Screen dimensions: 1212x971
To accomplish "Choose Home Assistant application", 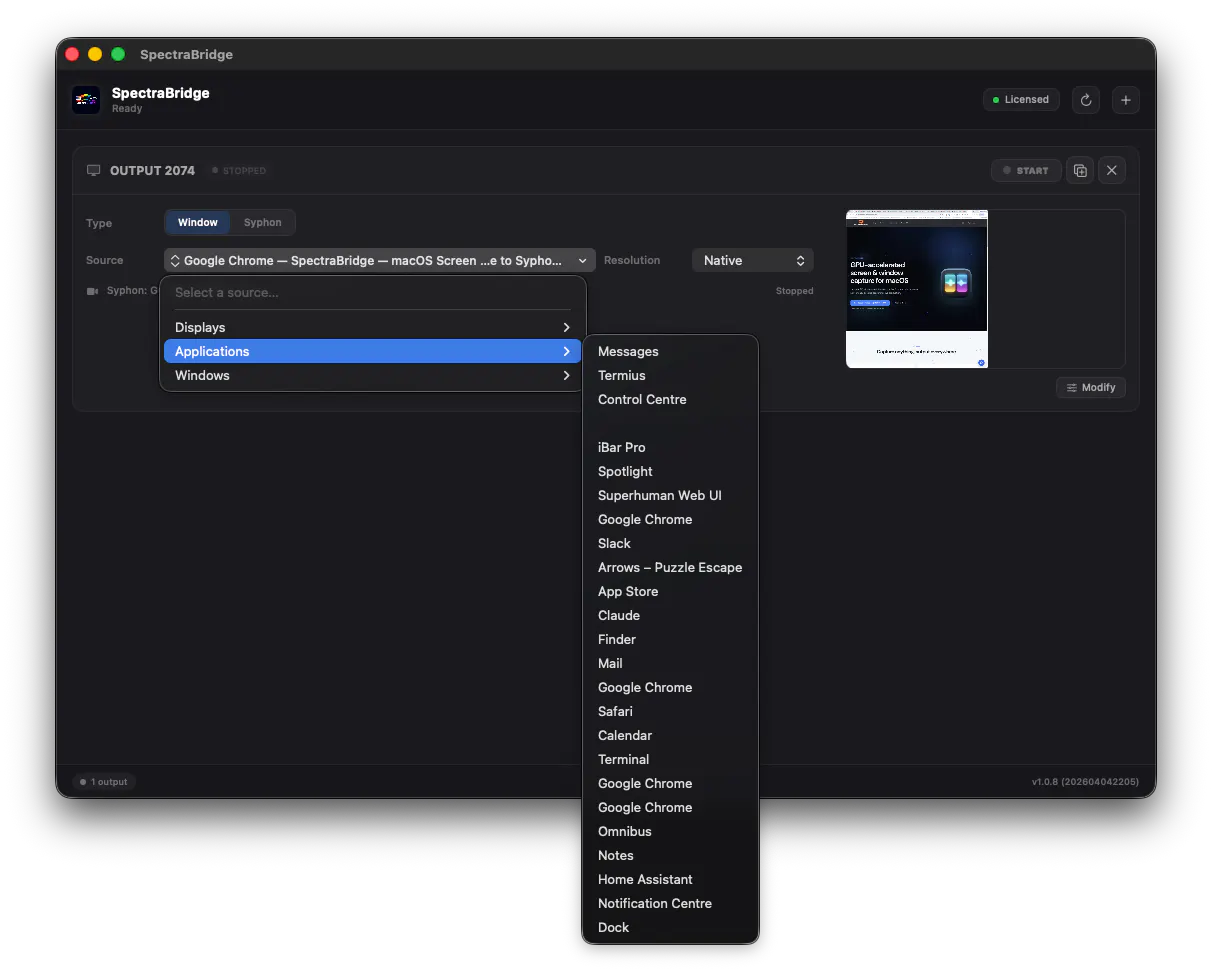I will 670,879.
